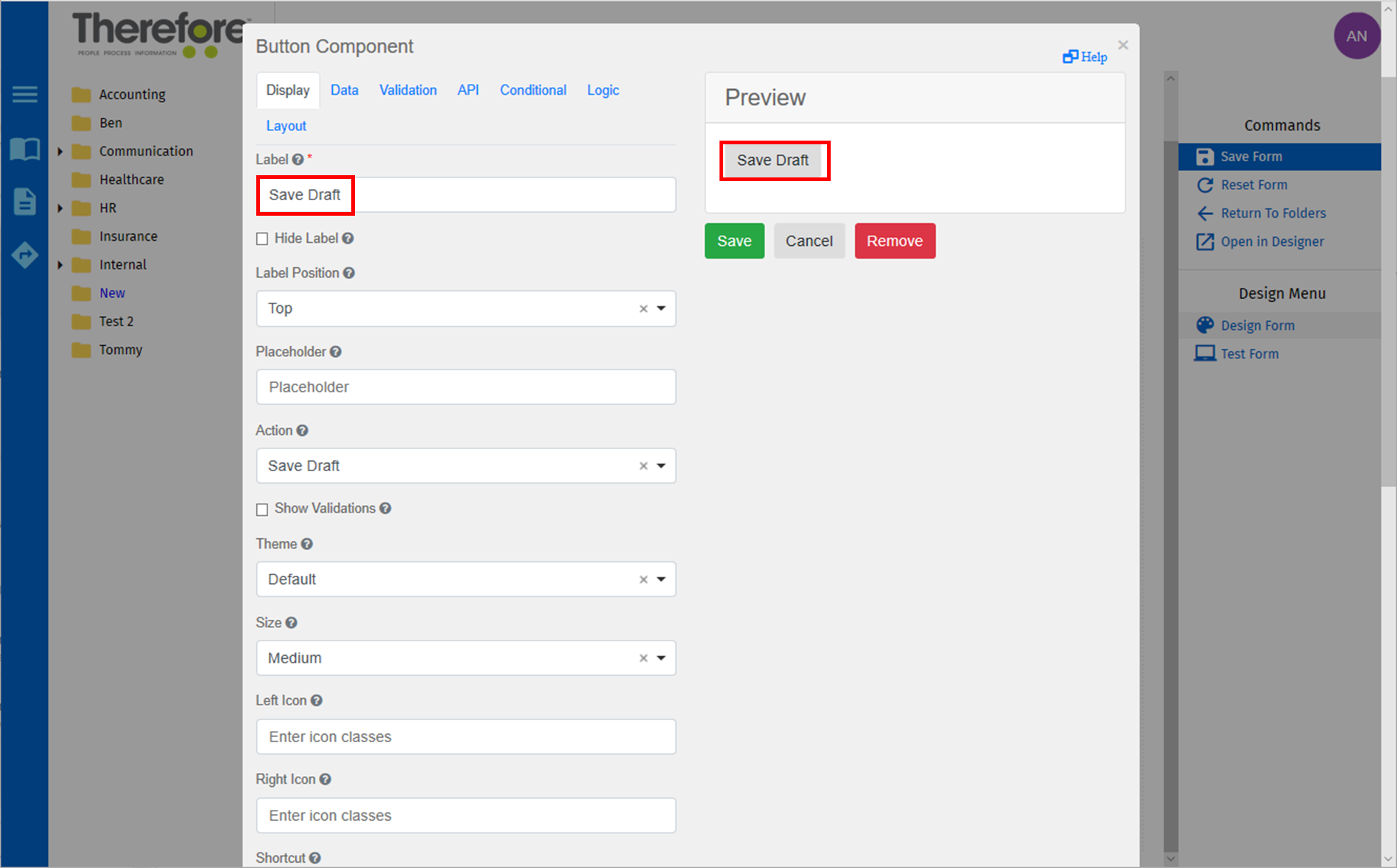Expand the Communication folder
The width and height of the screenshot is (1397, 868).
click(x=60, y=151)
